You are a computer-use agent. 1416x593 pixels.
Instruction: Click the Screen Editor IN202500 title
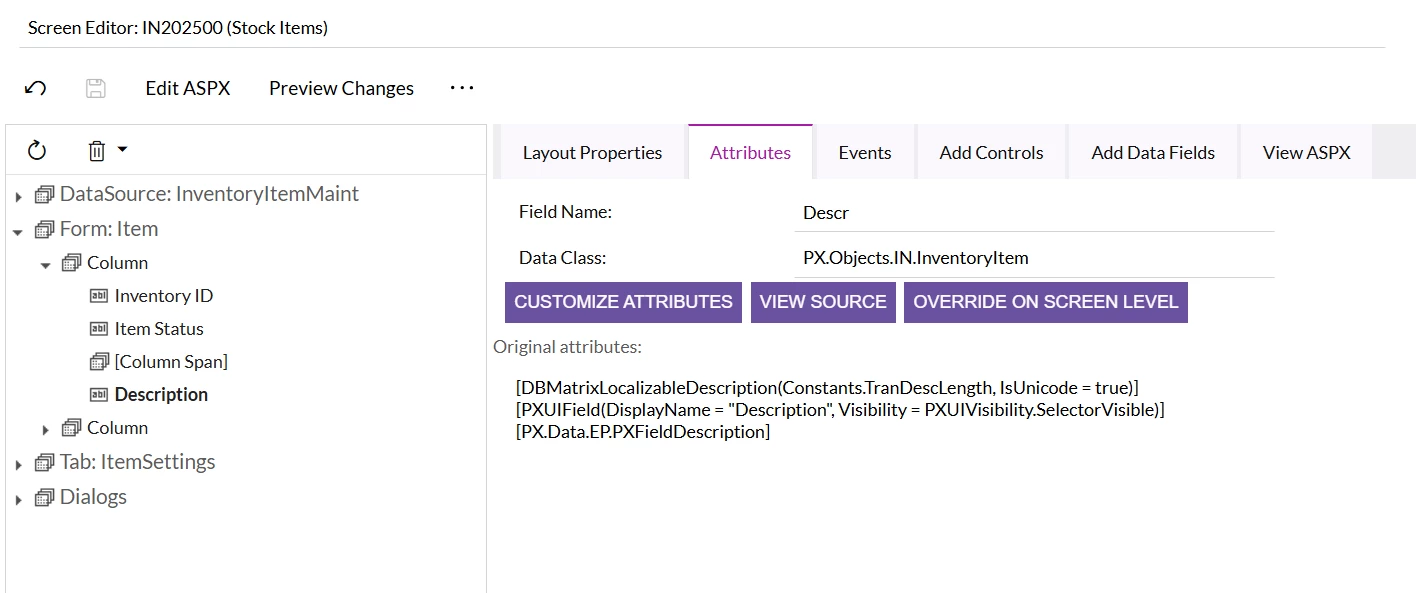coord(178,28)
